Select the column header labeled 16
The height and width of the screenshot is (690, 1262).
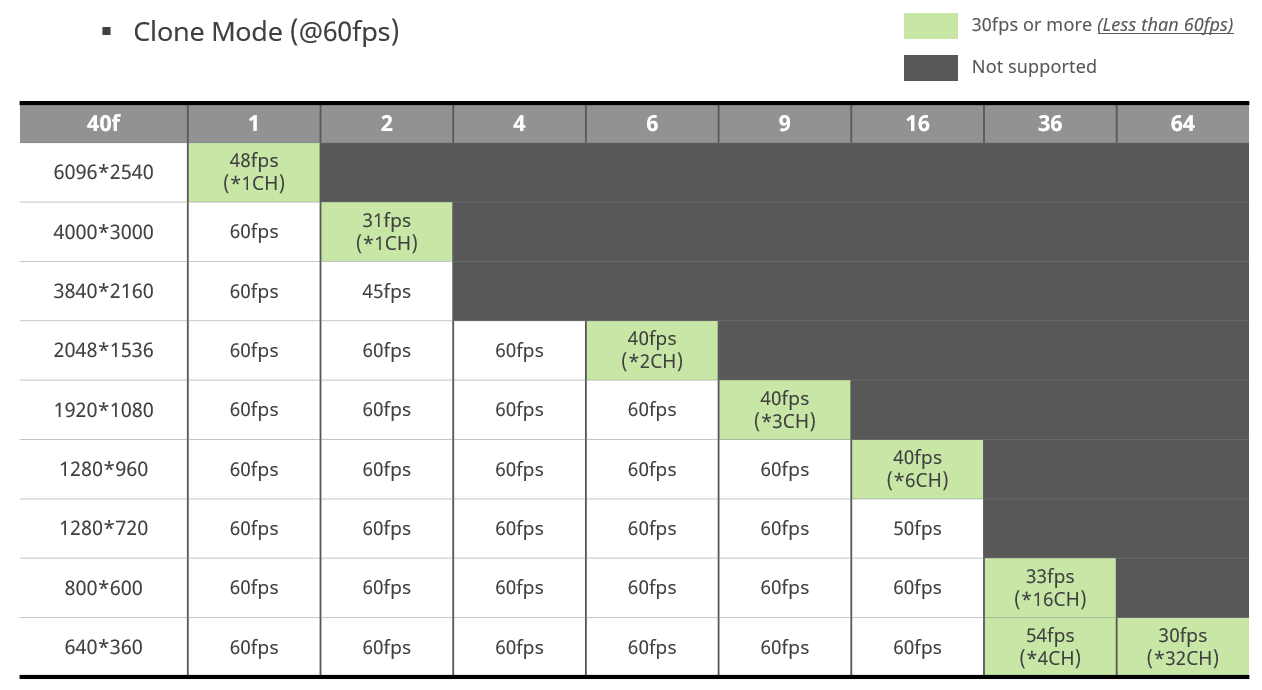coord(917,123)
